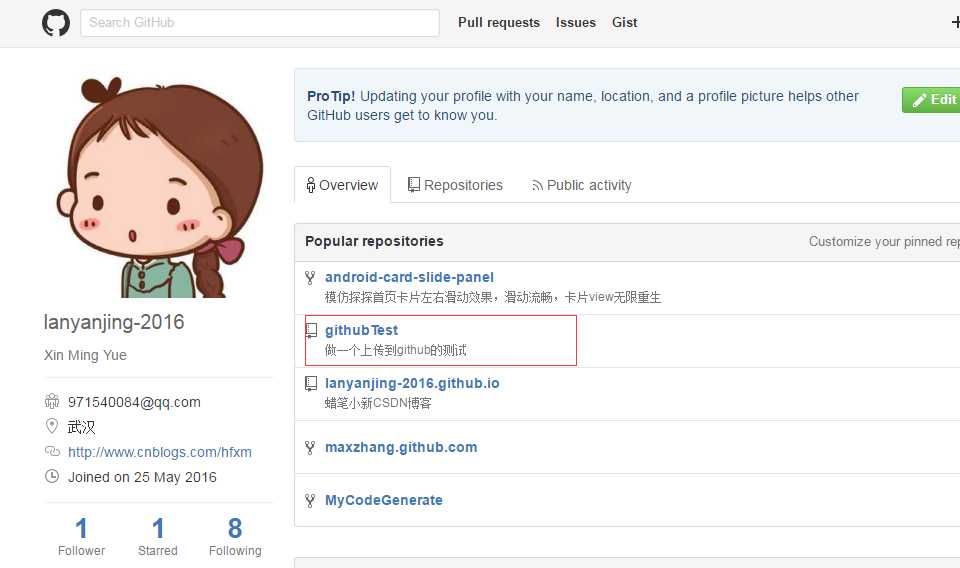Screen dimensions: 960x568
Task: Open Issues in top navigation
Action: (x=576, y=23)
